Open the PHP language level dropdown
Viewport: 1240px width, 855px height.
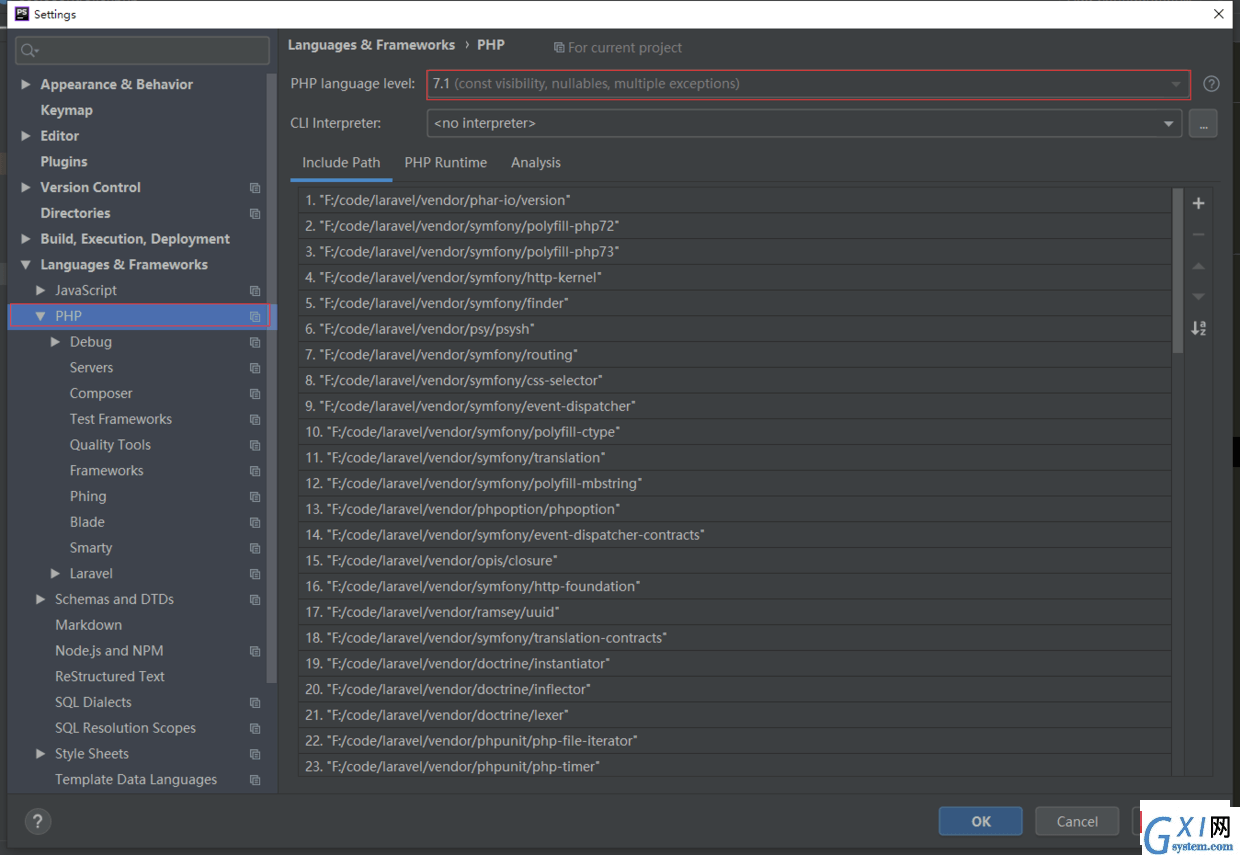(x=808, y=84)
